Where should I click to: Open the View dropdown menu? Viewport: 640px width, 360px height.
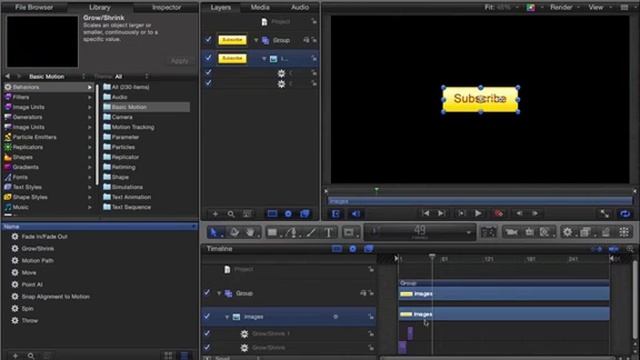coord(600,7)
